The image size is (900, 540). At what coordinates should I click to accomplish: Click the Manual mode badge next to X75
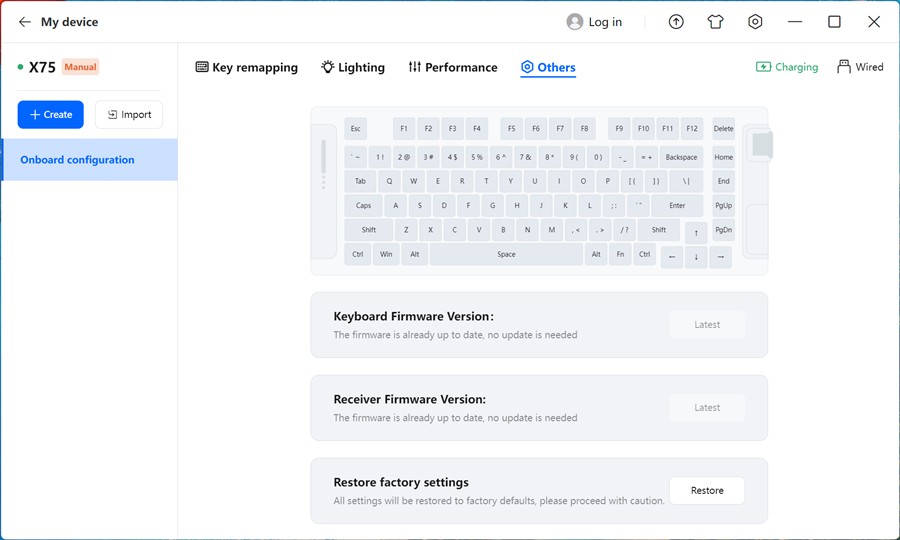80,68
